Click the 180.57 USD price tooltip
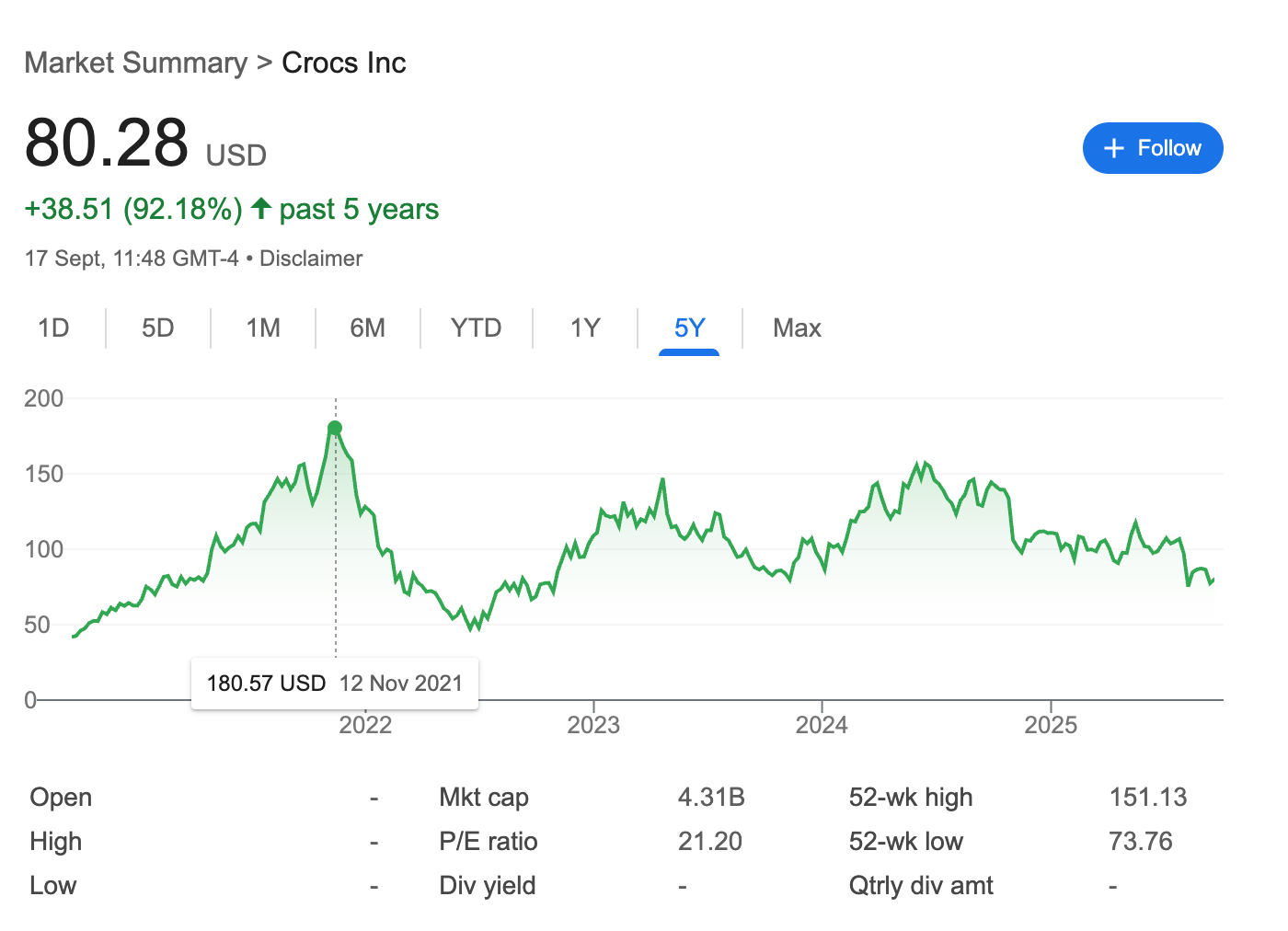The height and width of the screenshot is (931, 1288). (x=266, y=684)
